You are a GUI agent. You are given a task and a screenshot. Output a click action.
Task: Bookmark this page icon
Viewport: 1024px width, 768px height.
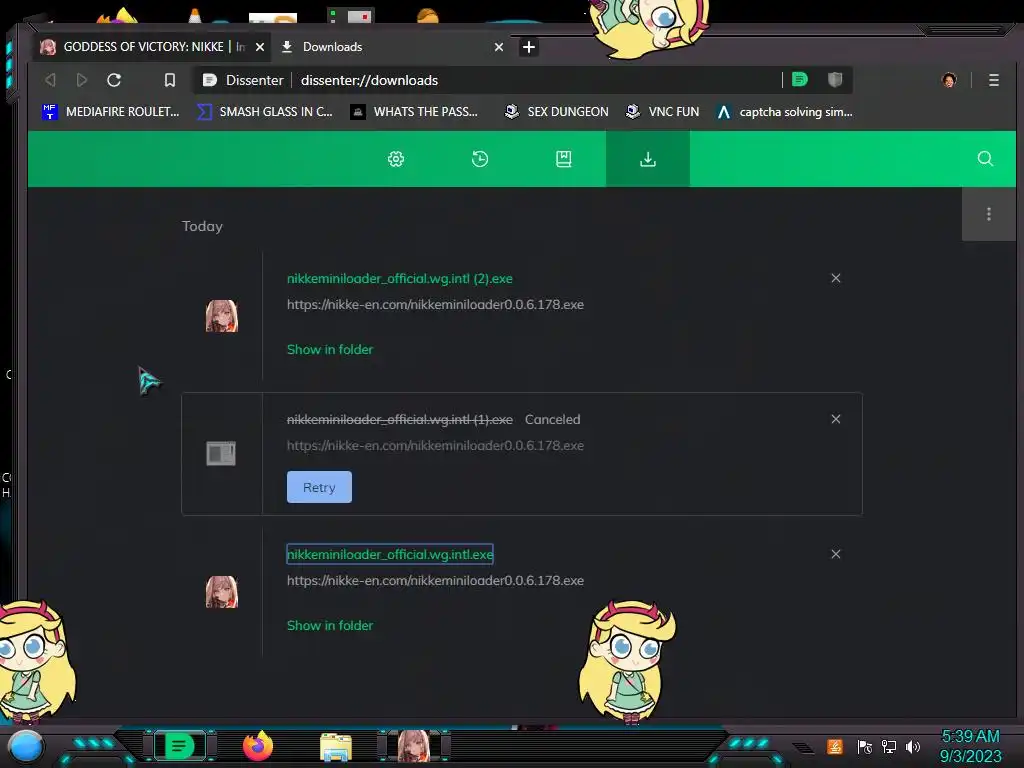[170, 80]
